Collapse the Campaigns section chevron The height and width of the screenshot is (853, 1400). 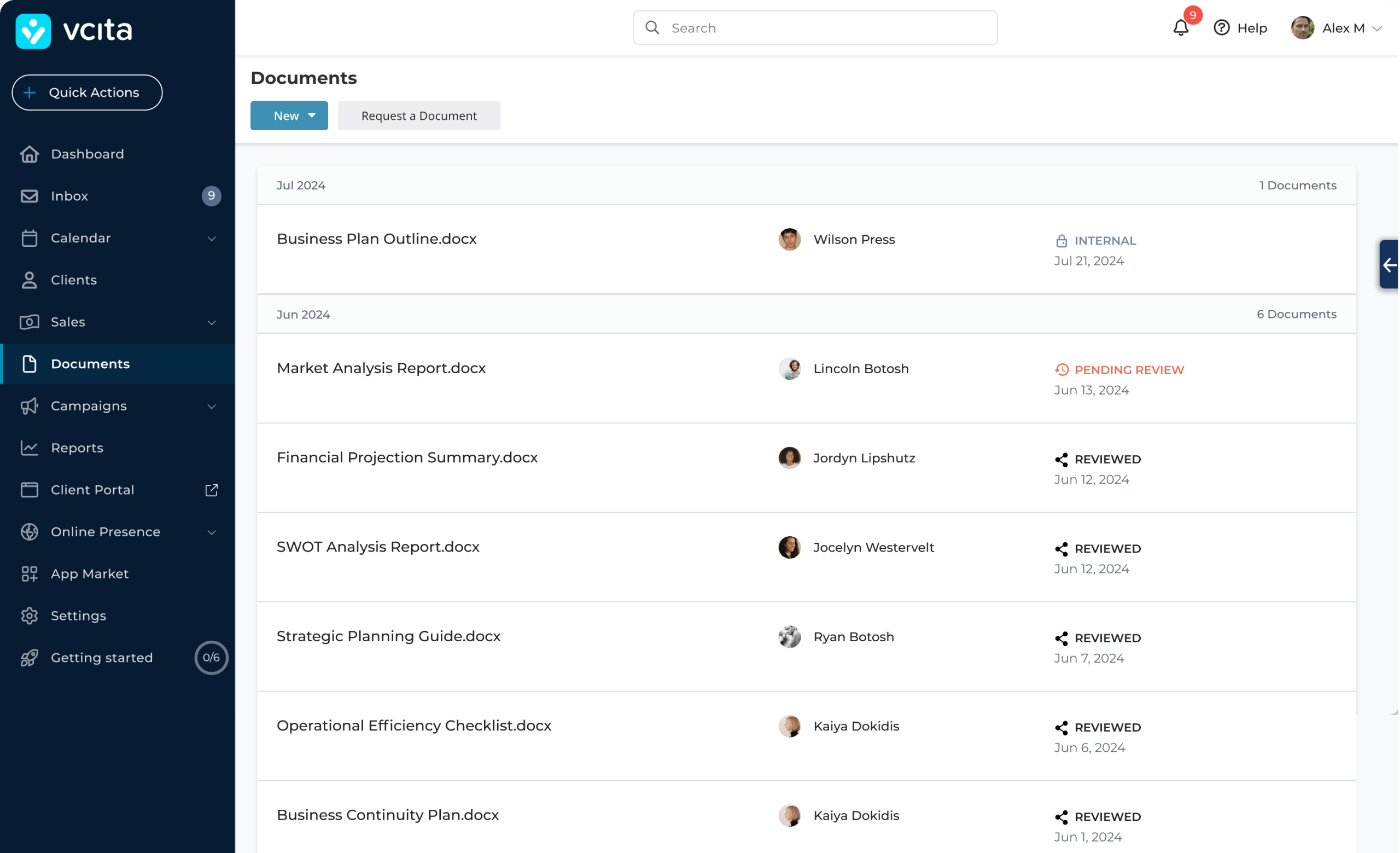212,406
